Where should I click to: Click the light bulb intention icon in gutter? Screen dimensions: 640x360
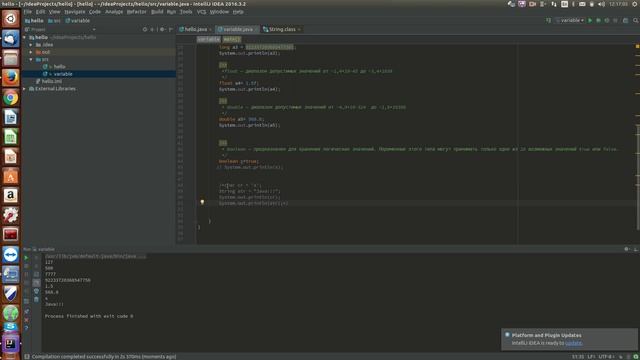[202, 202]
